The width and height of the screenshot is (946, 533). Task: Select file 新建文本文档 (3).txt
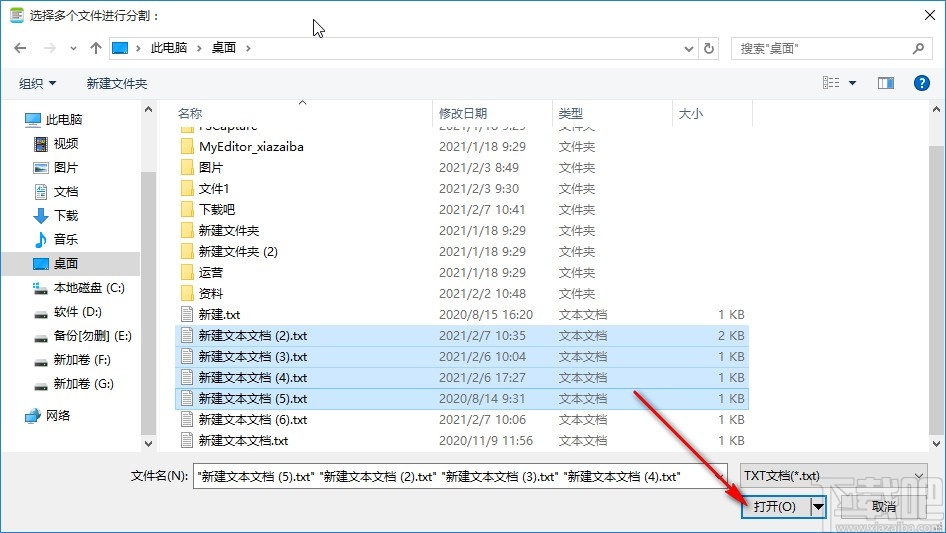tap(462, 357)
